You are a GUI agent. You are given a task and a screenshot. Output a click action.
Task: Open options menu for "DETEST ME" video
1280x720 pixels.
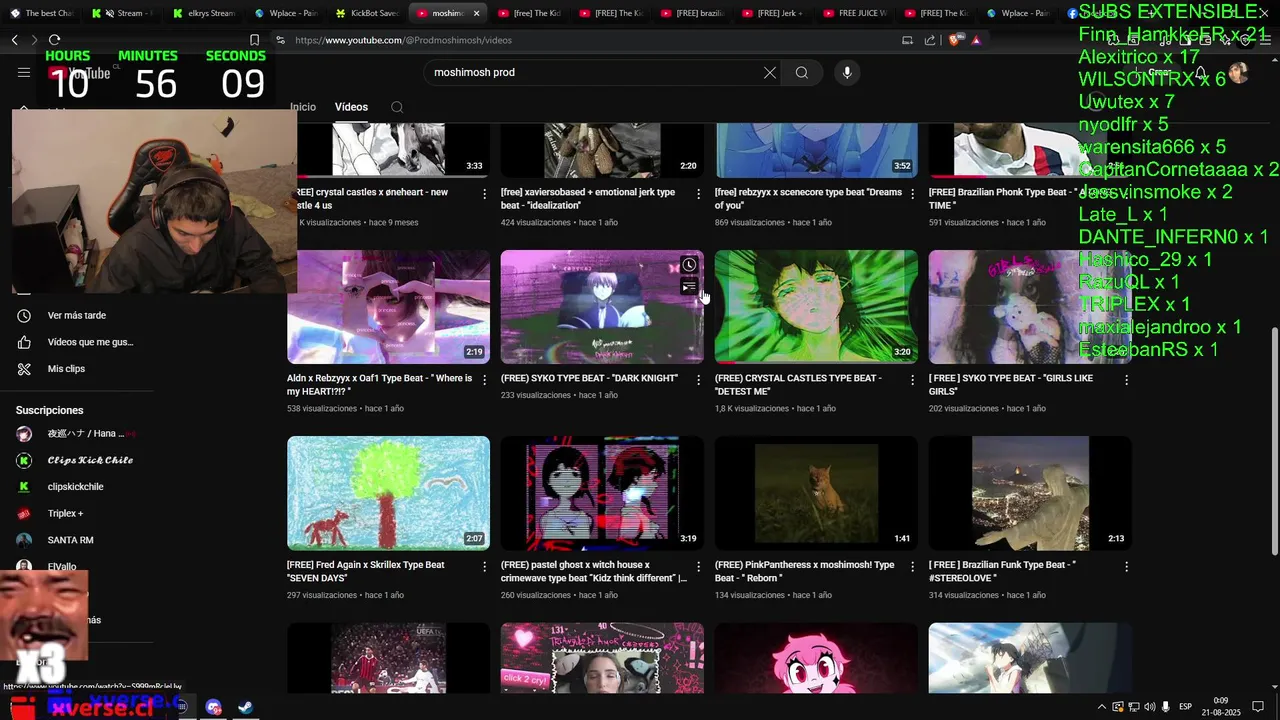click(913, 380)
